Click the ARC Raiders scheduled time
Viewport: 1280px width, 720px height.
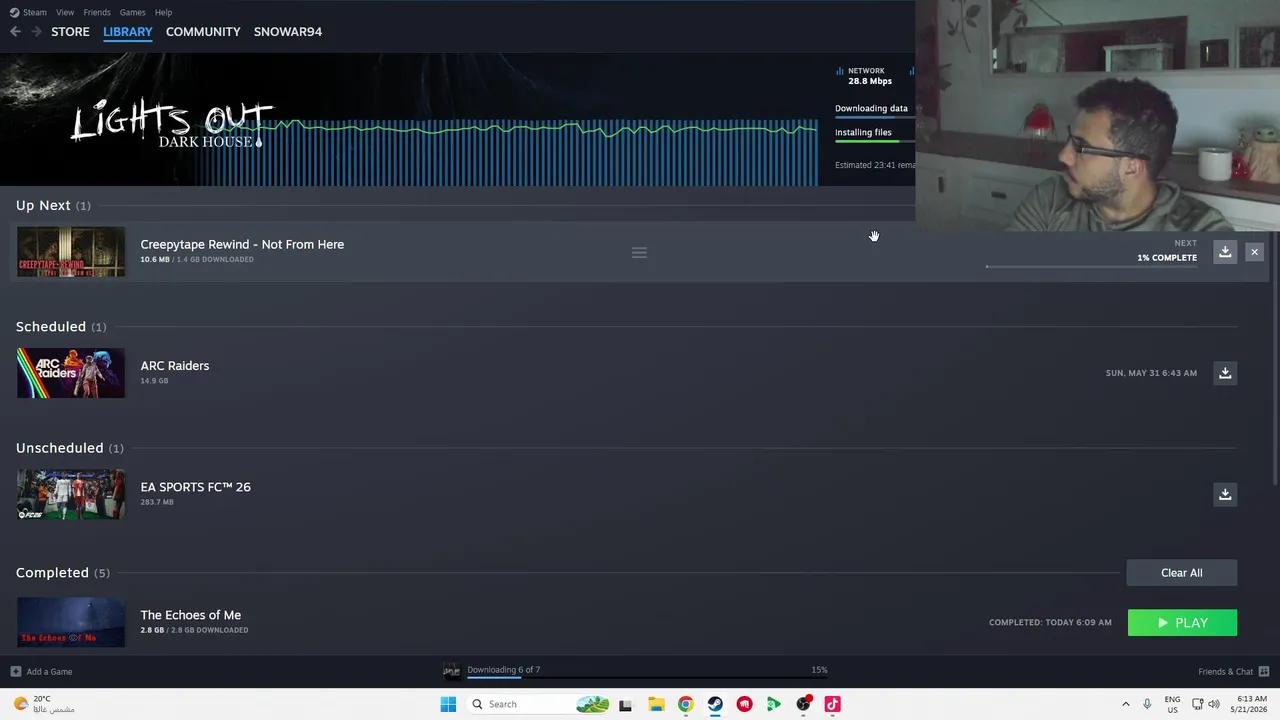click(1151, 373)
